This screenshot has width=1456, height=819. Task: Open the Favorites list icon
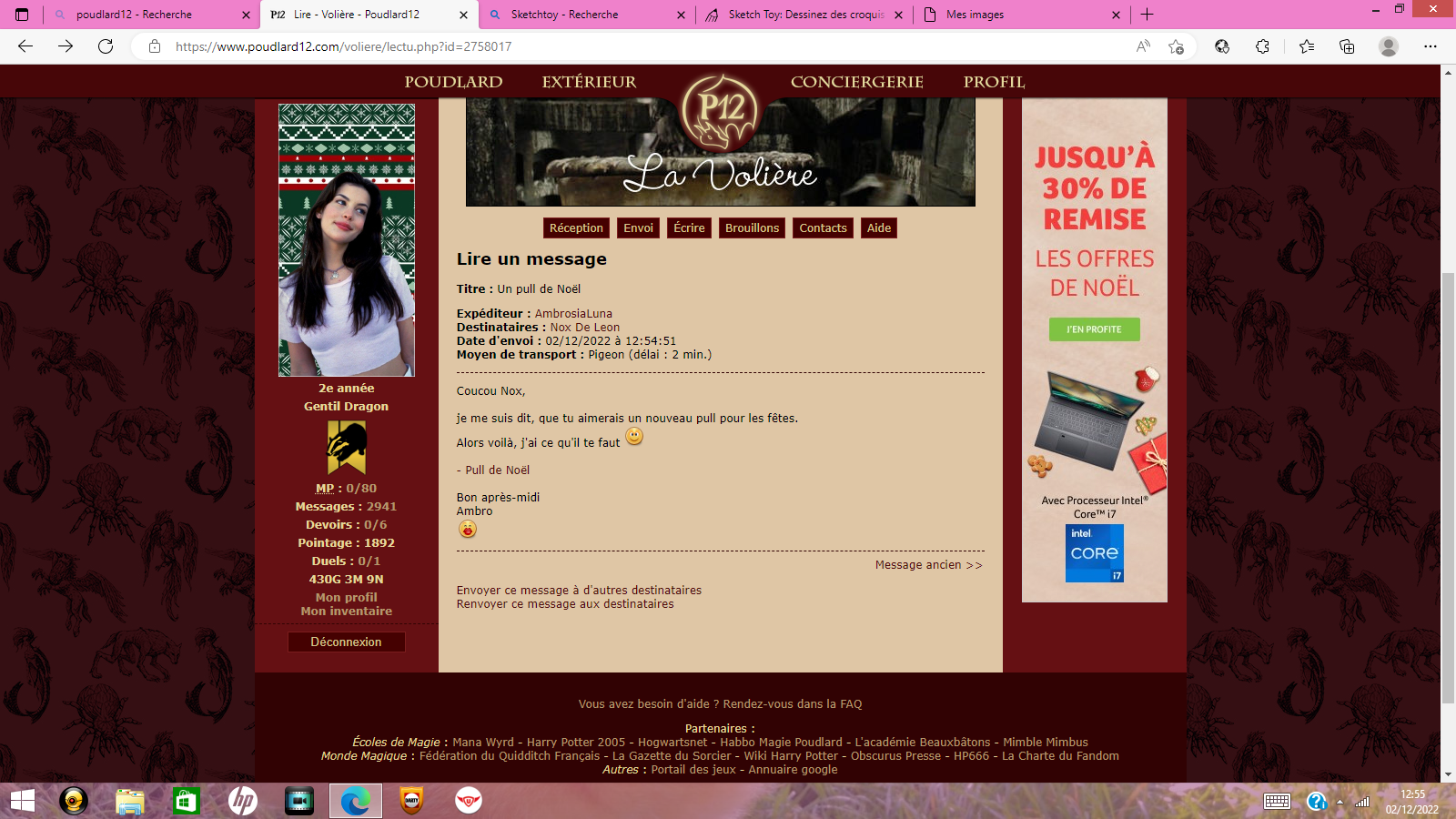pos(1307,46)
